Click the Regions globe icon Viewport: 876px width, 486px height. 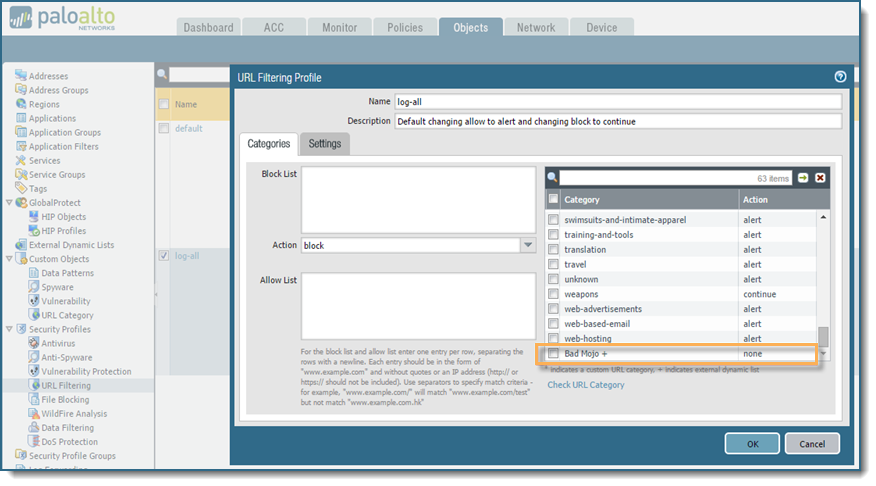pyautogui.click(x=21, y=103)
